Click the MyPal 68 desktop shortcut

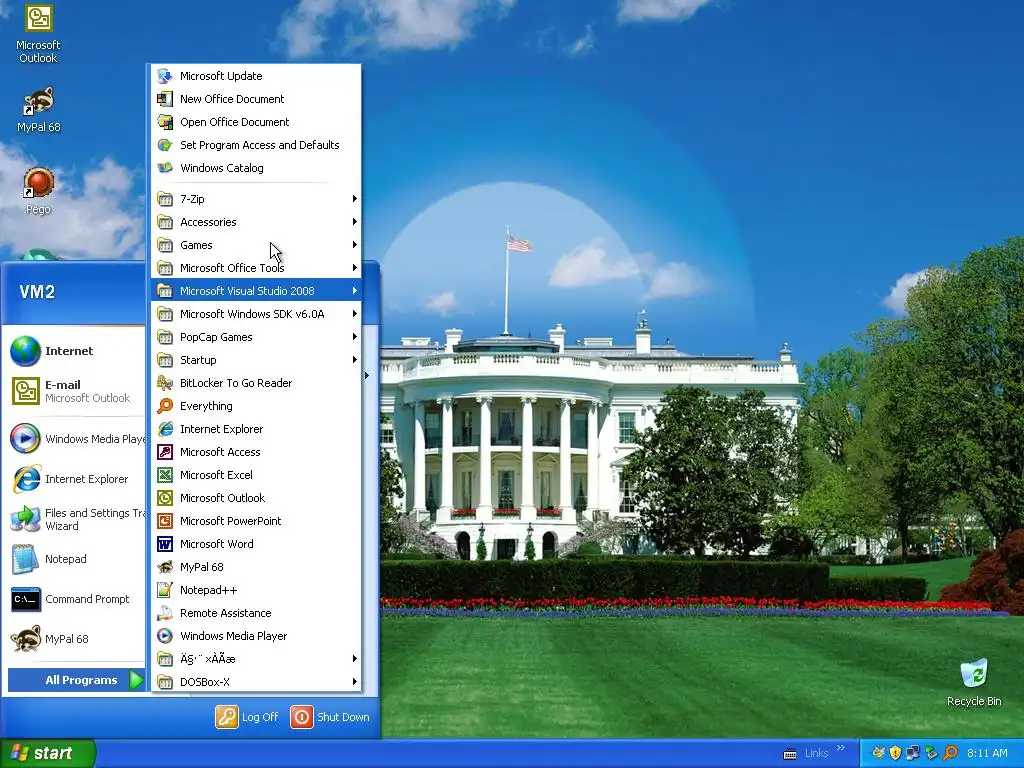pyautogui.click(x=39, y=110)
